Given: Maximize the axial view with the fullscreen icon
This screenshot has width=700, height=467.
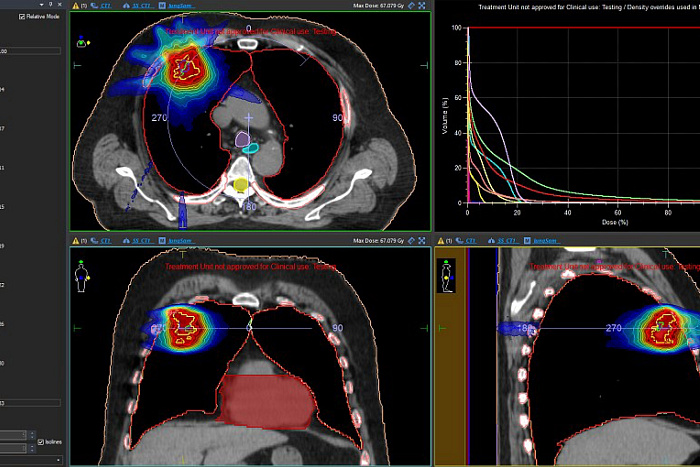Looking at the screenshot, I should (422, 6).
